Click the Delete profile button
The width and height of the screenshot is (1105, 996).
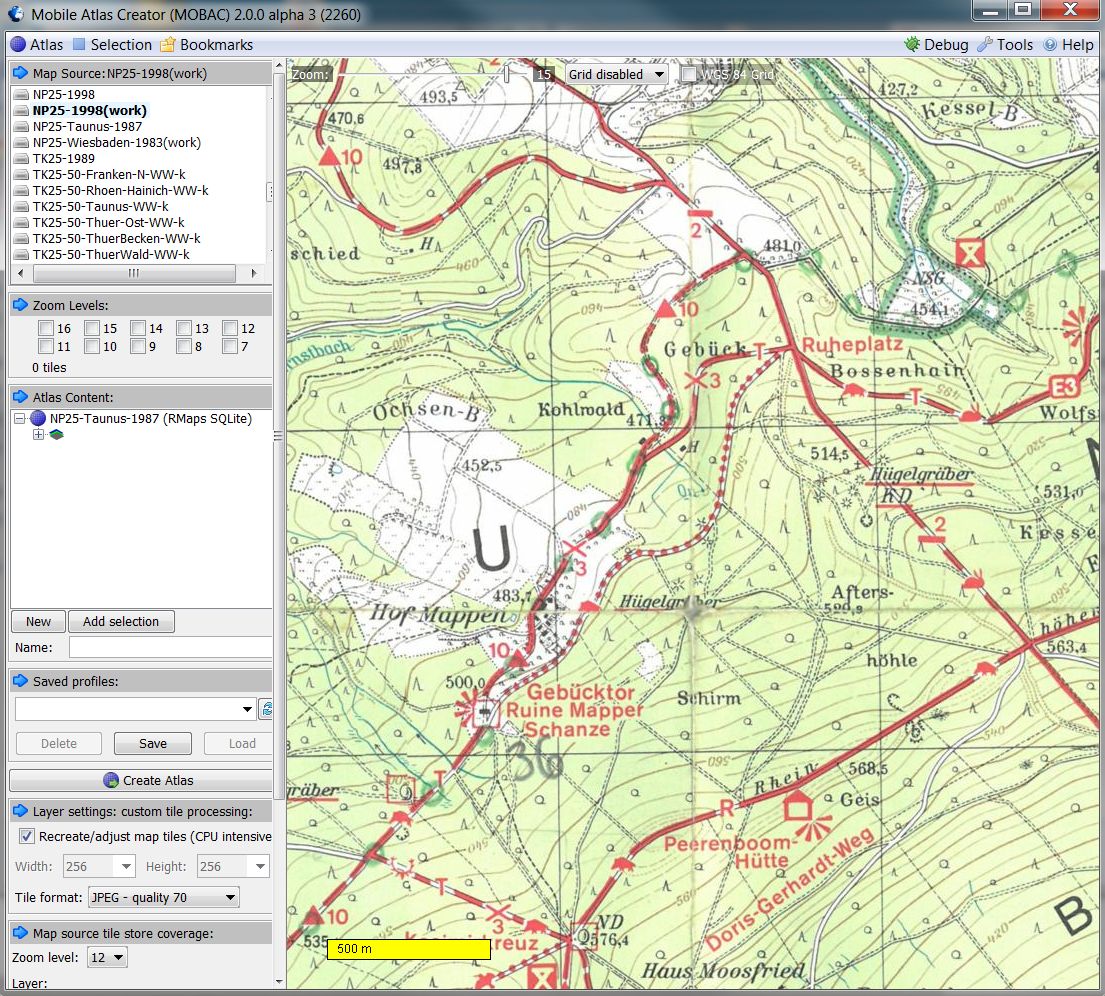click(58, 744)
